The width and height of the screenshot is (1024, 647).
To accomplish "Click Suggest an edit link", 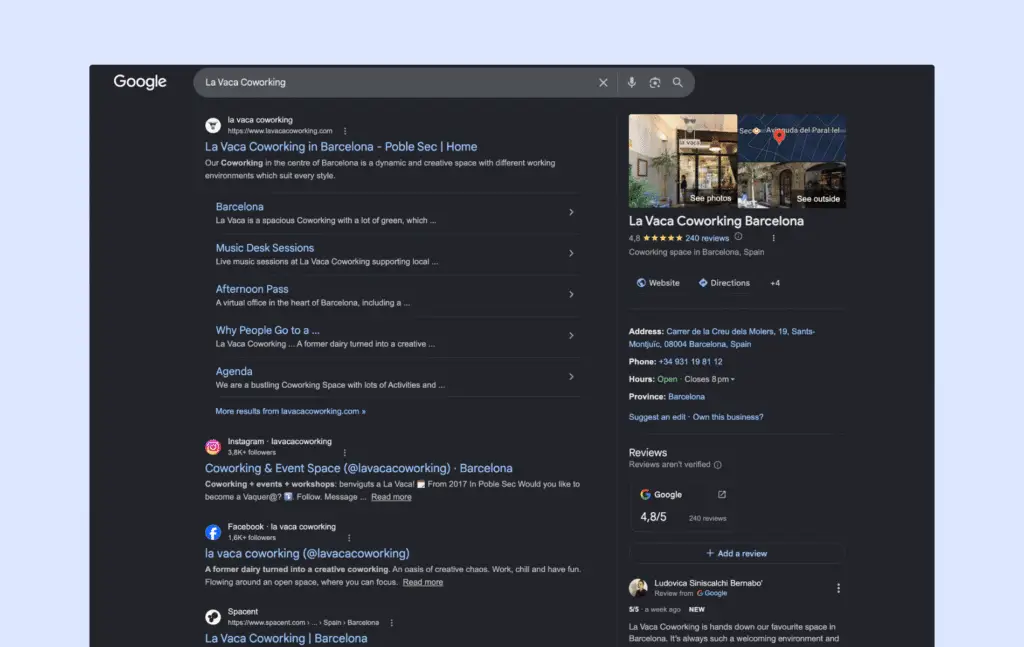I will tap(657, 417).
